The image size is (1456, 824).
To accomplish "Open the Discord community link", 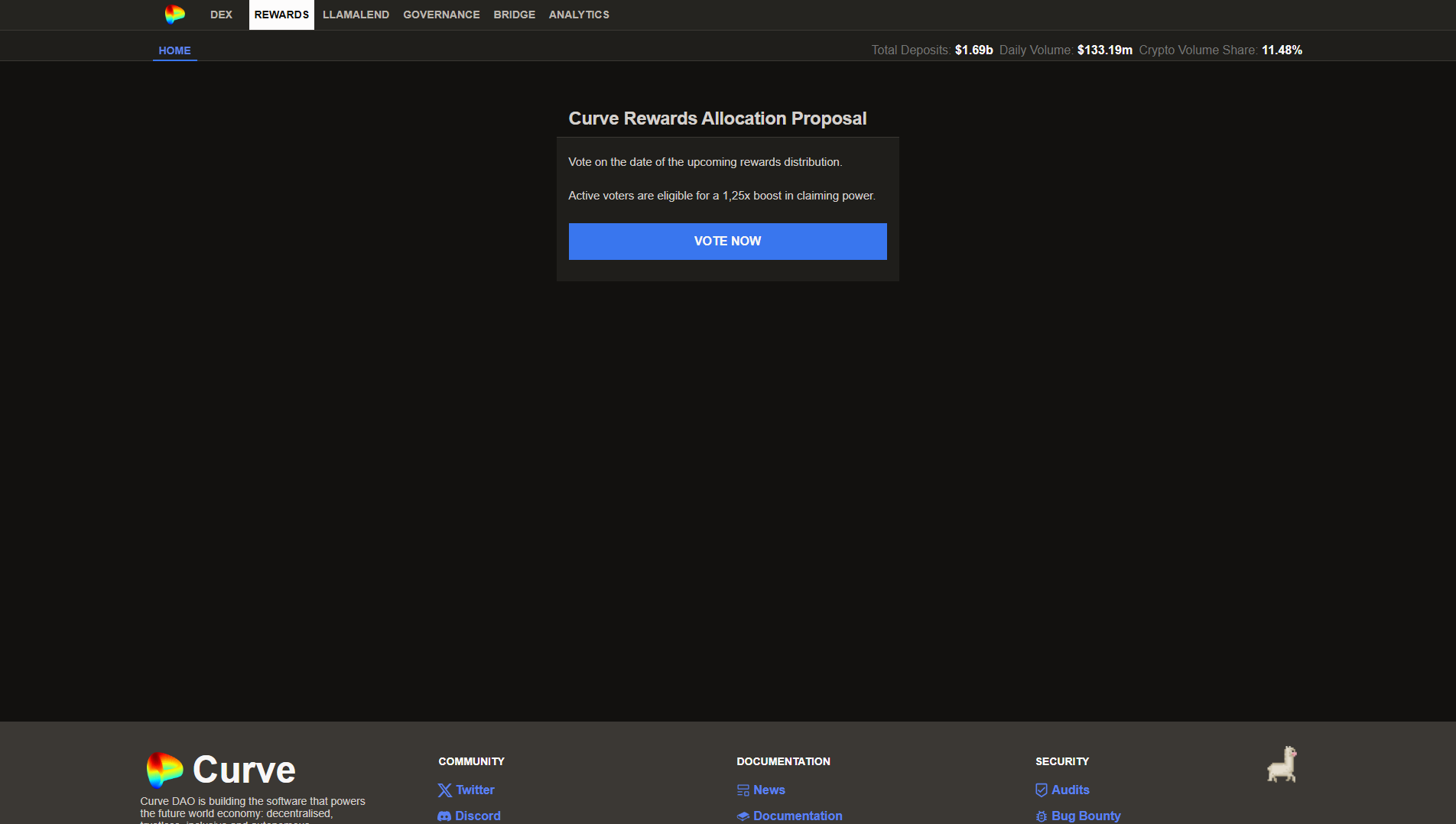I will point(478,816).
